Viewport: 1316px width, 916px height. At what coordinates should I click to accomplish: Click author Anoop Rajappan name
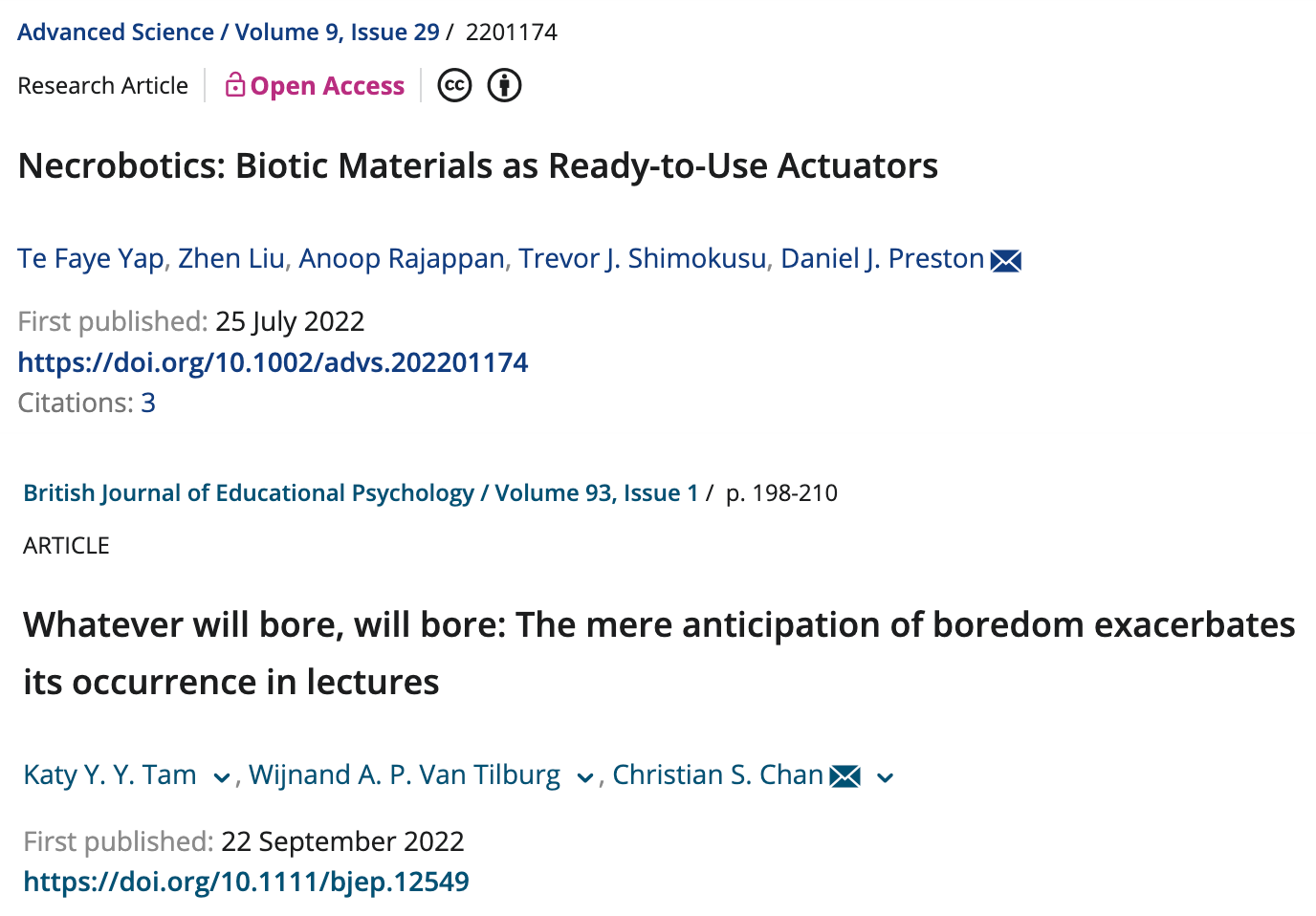coord(401,258)
